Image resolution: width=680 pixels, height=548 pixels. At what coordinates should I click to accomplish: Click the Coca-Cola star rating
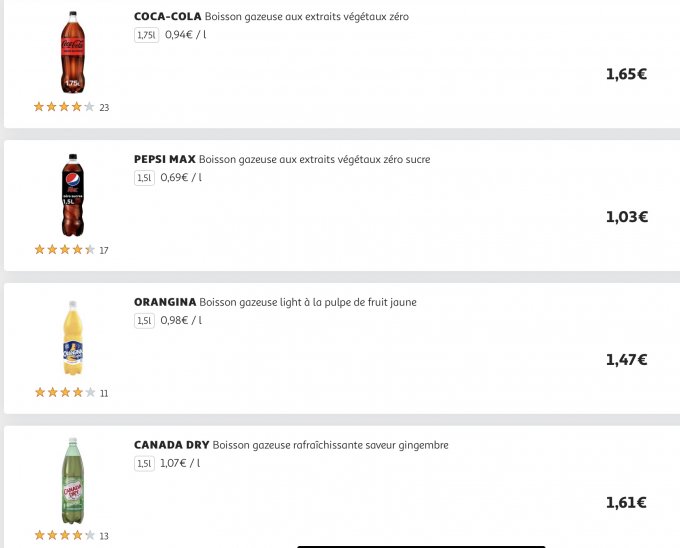click(x=64, y=107)
